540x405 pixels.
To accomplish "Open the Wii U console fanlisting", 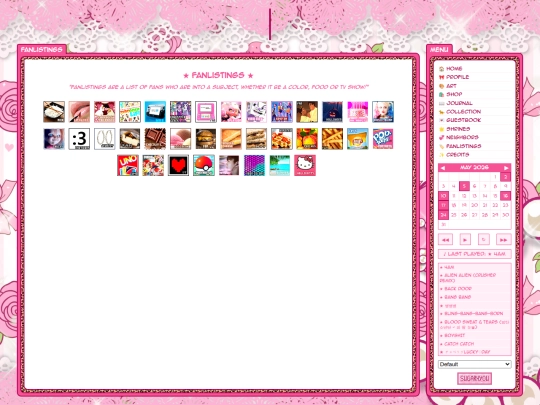I will [155, 112].
